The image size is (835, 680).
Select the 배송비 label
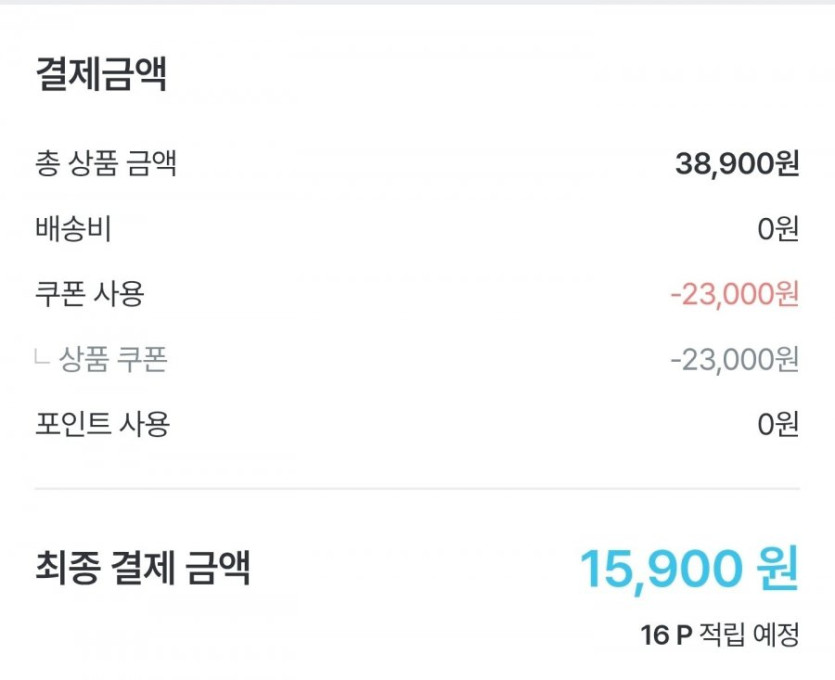(x=73, y=229)
